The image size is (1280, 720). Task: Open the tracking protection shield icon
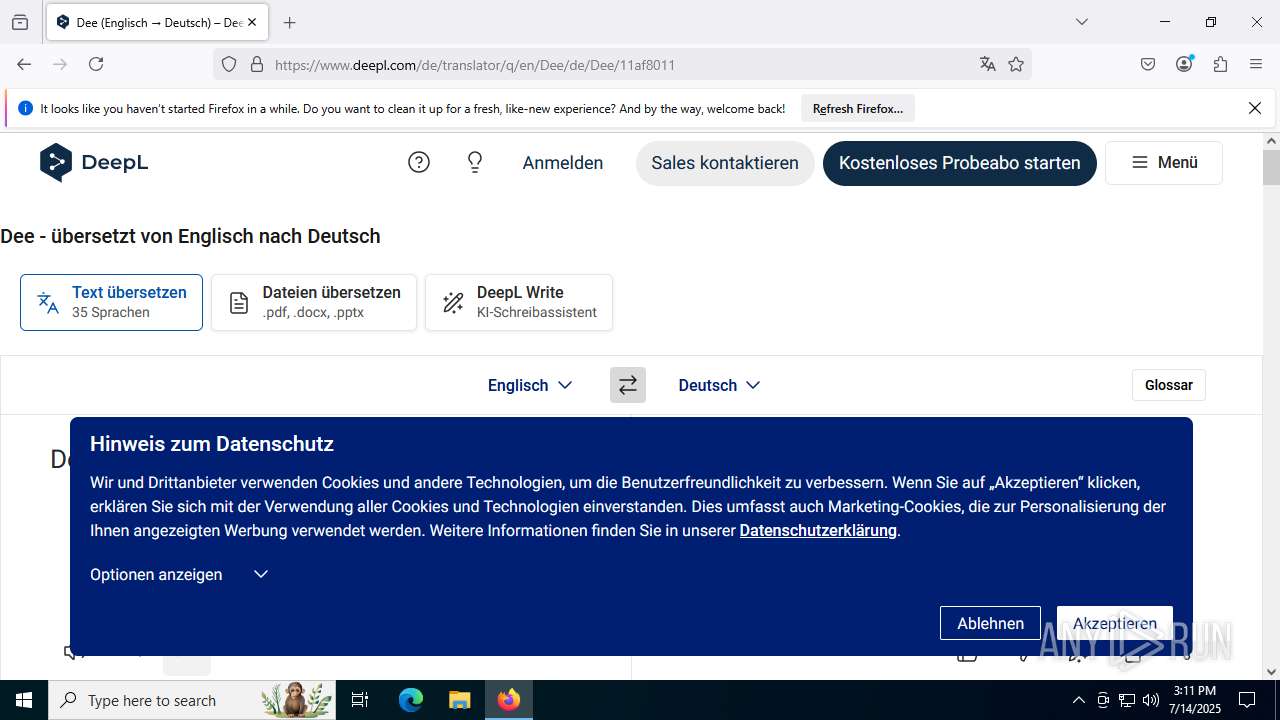[229, 64]
